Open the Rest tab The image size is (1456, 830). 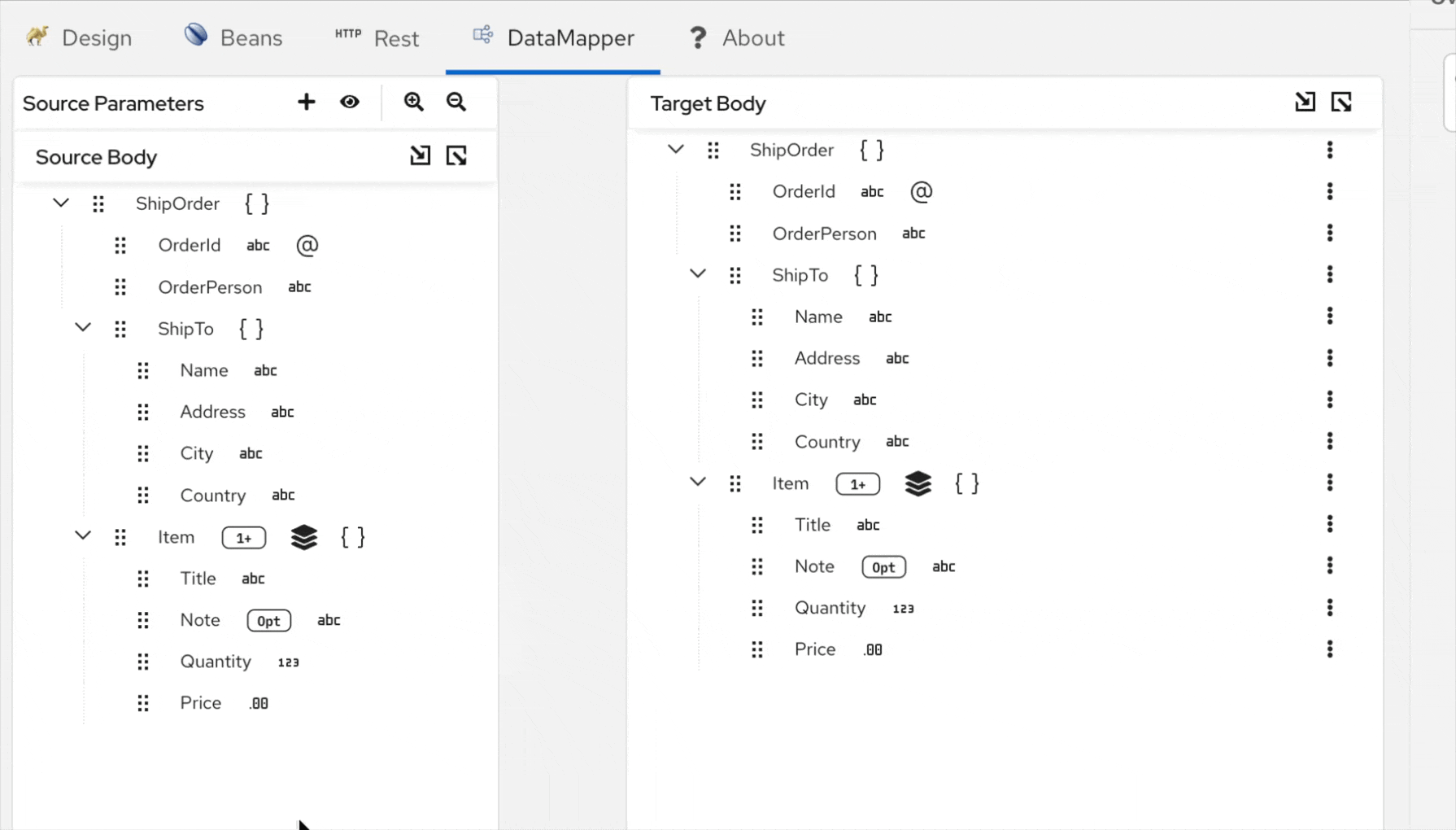click(377, 37)
